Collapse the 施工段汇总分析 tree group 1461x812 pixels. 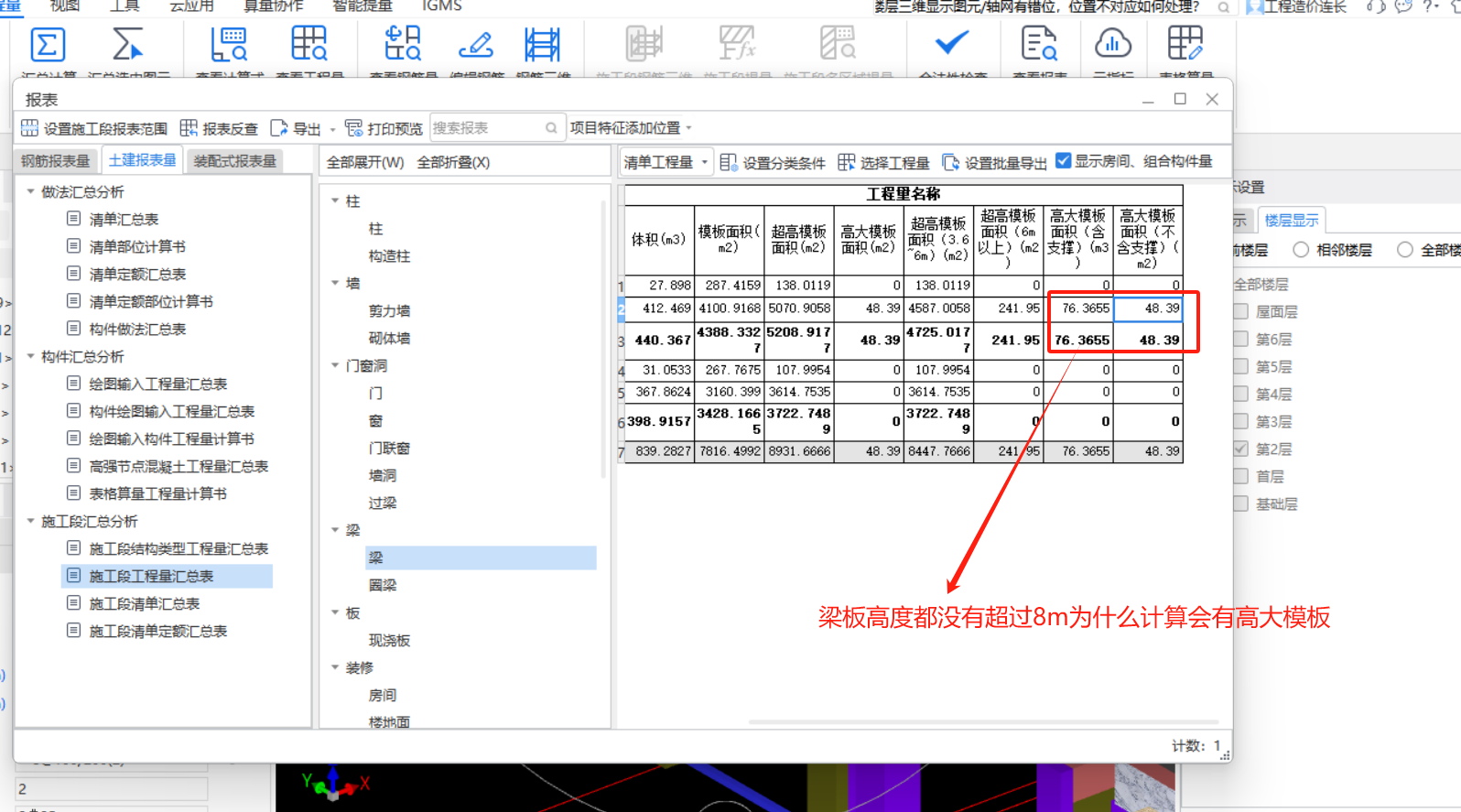[x=30, y=521]
